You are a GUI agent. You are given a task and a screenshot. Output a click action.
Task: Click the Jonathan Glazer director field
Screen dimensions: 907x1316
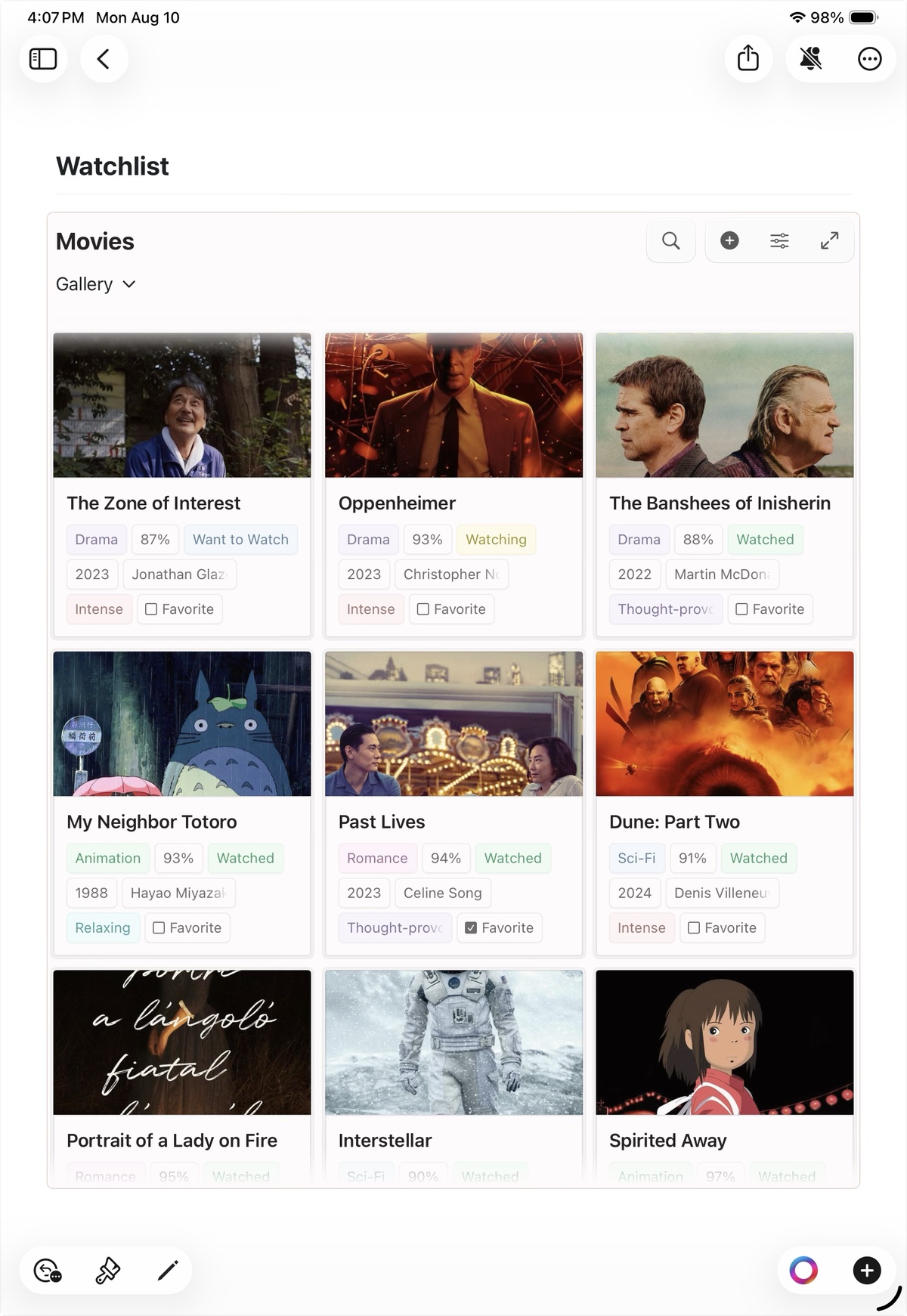(x=180, y=574)
